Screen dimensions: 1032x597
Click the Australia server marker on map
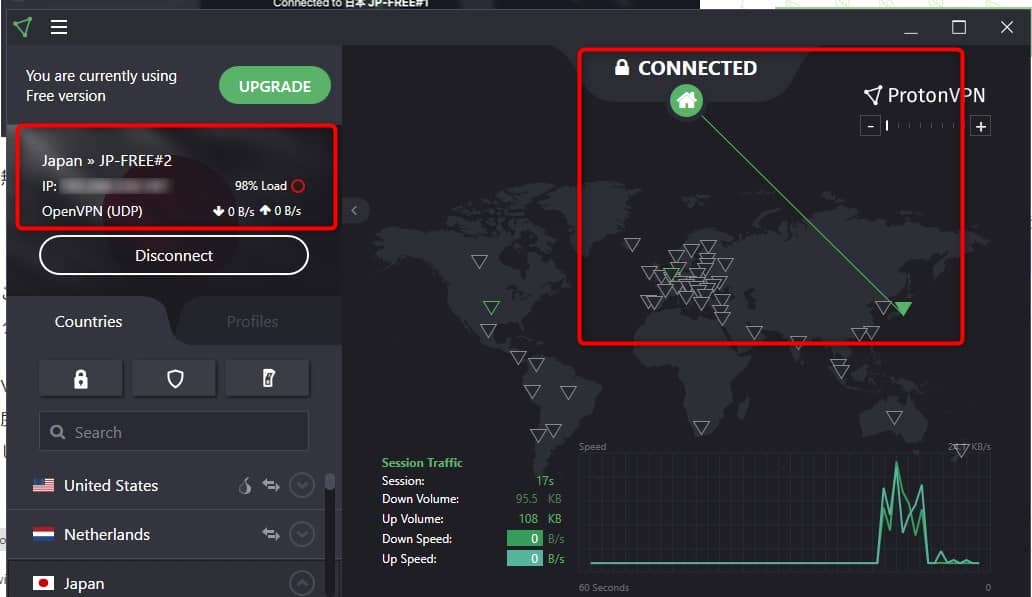[x=894, y=417]
